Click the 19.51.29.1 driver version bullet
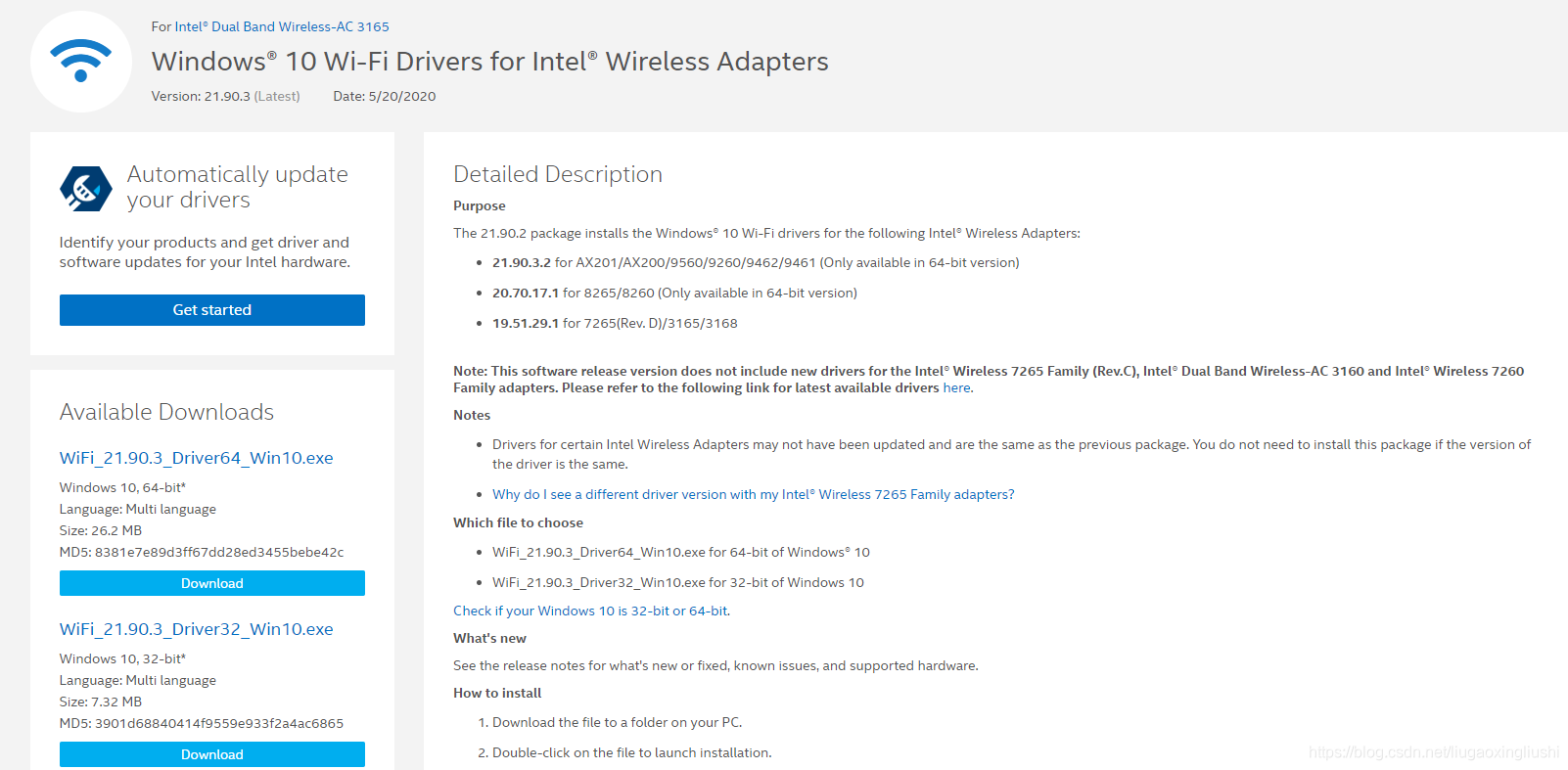Screen dimensions: 1568x770 [x=615, y=324]
